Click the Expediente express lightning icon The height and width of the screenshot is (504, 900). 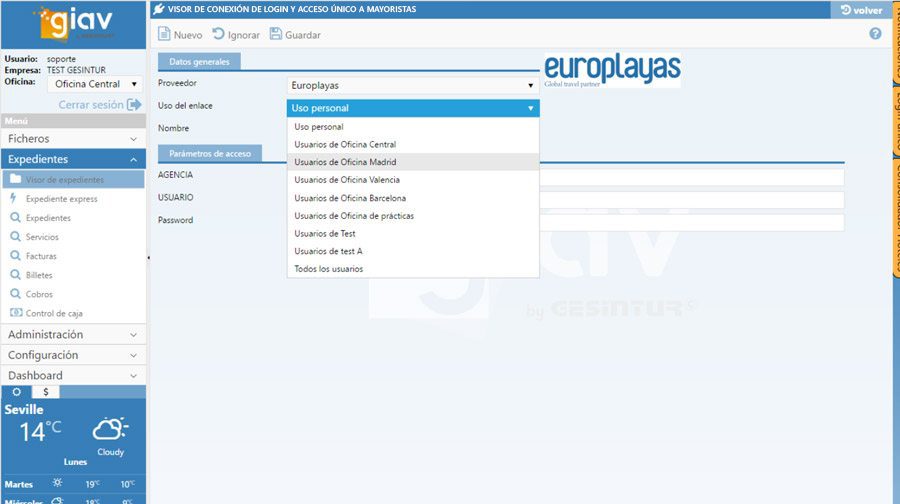(14, 198)
